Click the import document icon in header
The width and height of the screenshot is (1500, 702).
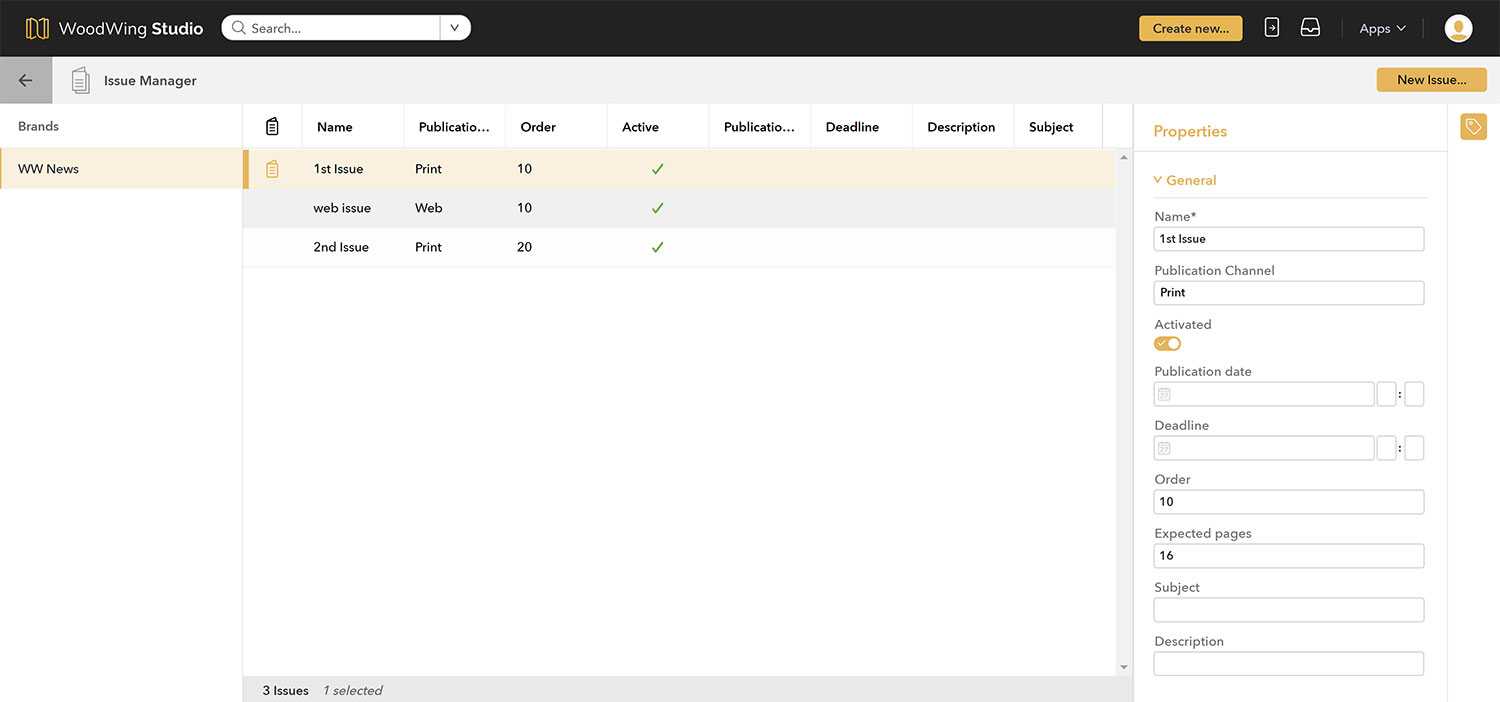point(1271,28)
